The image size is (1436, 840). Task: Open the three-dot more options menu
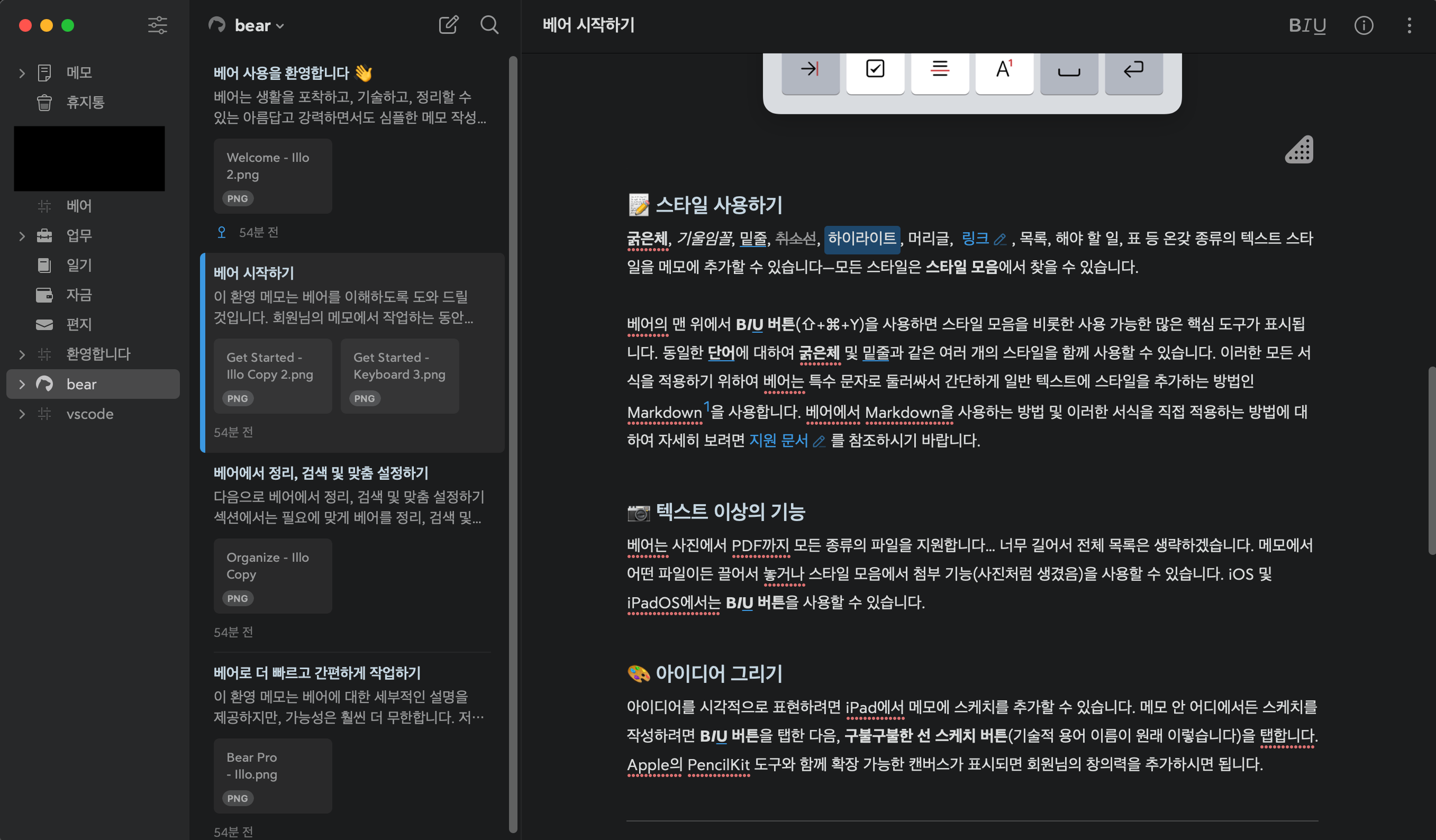tap(1408, 25)
